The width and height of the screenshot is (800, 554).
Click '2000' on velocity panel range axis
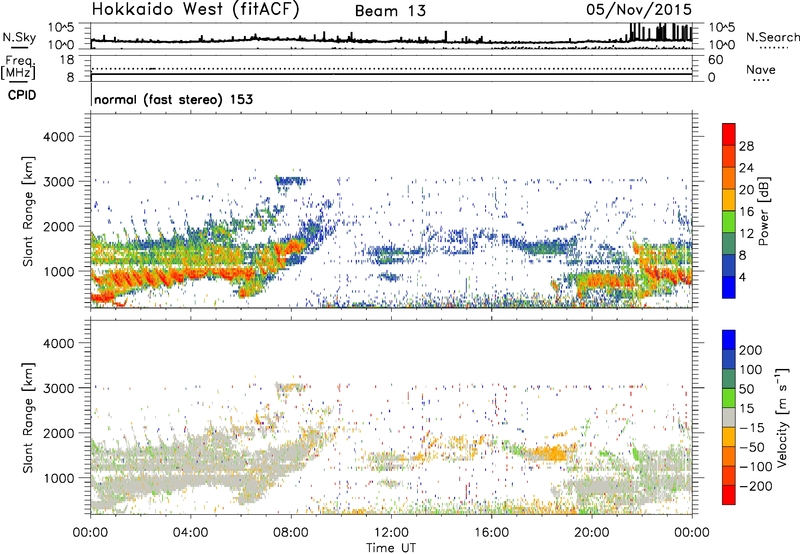coord(58,433)
